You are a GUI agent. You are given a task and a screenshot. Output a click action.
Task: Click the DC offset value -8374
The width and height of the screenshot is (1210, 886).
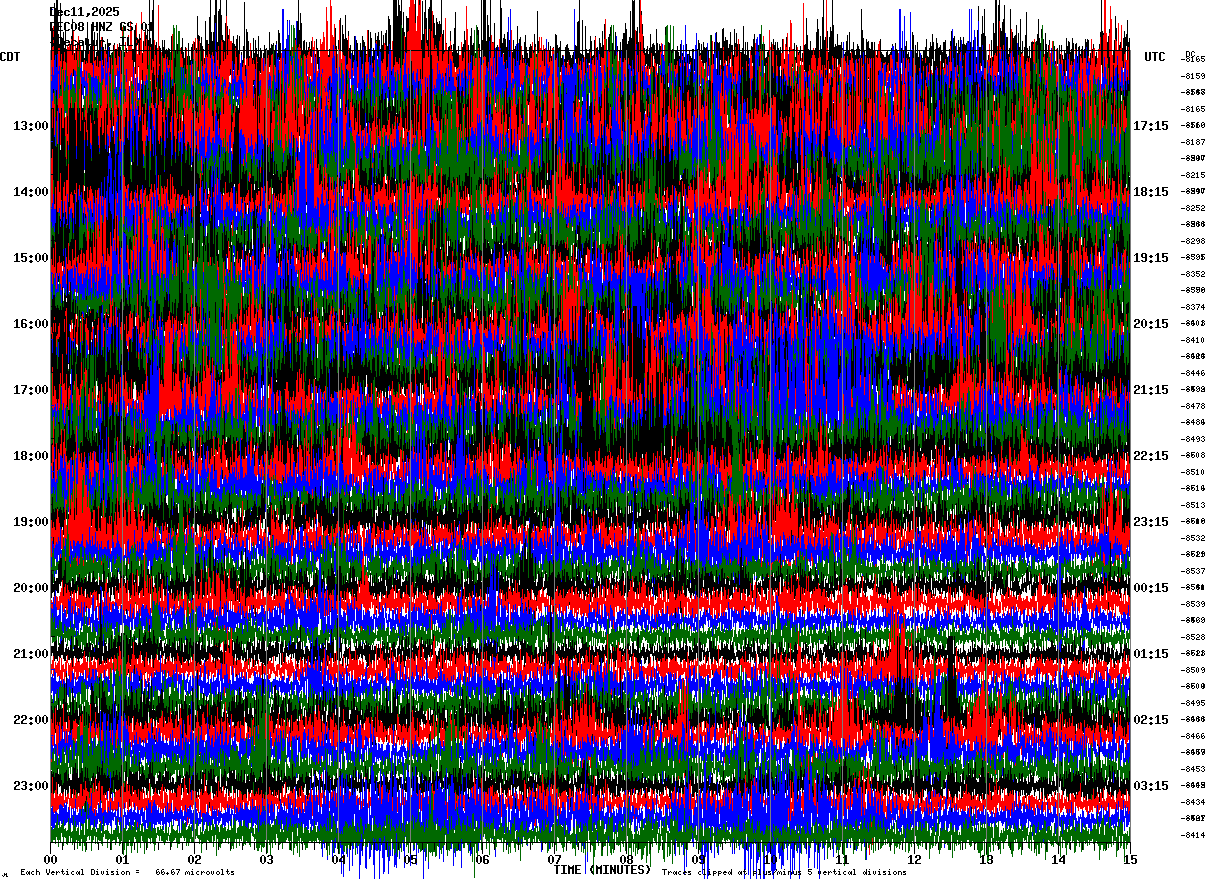coord(1194,307)
